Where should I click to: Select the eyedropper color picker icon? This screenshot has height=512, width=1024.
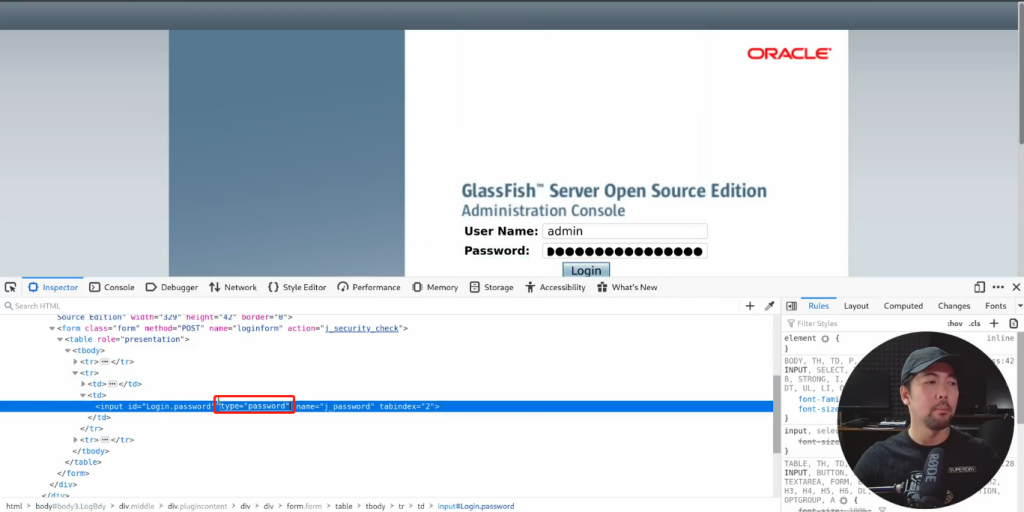[769, 306]
